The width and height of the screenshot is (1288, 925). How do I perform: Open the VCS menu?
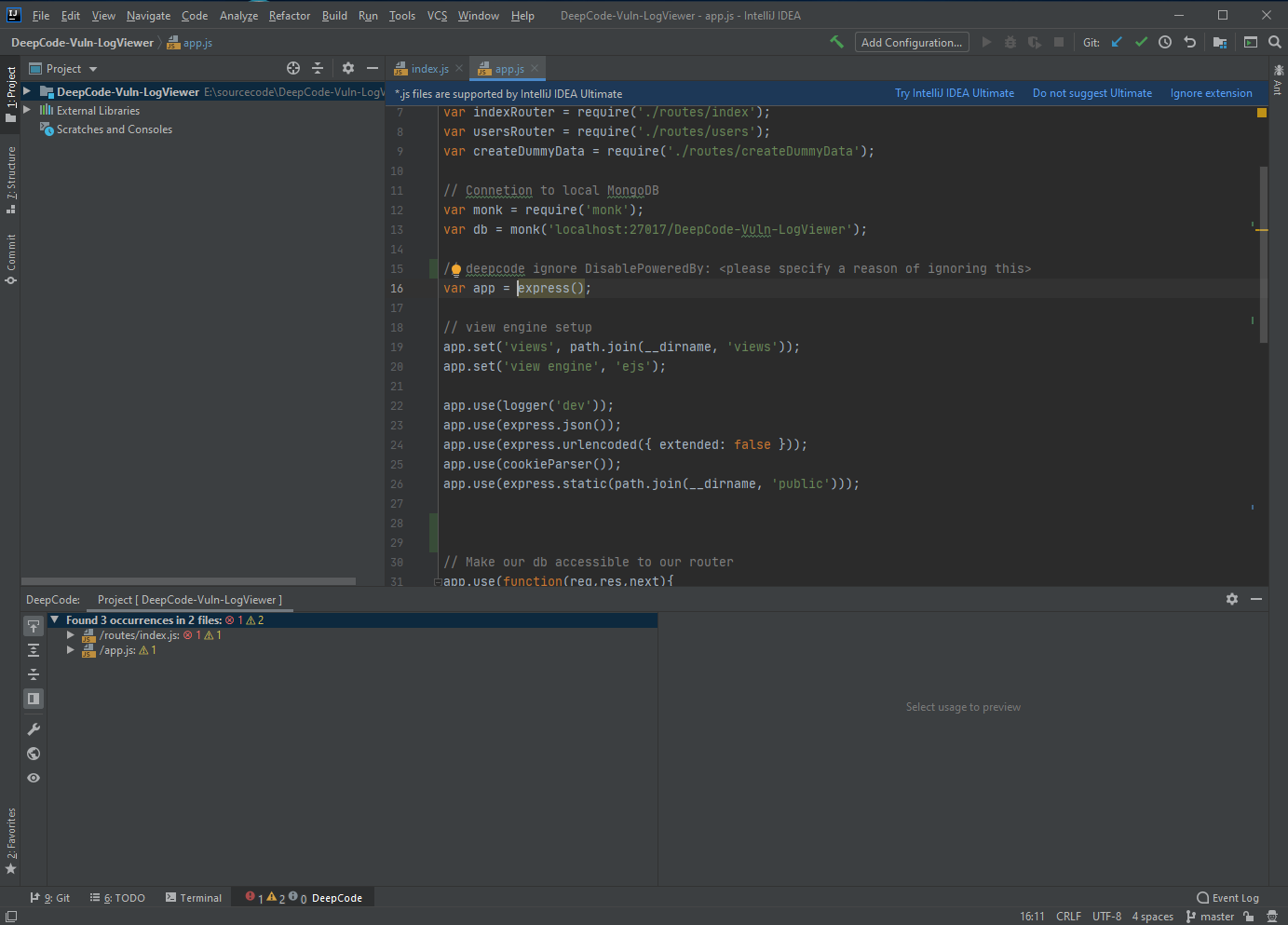pyautogui.click(x=437, y=16)
